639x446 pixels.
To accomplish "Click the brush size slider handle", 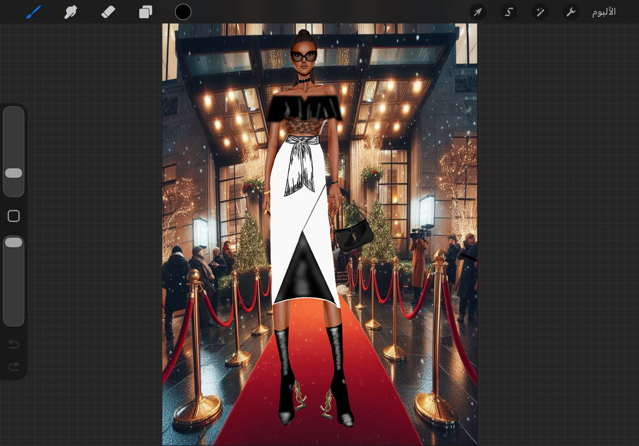I will (14, 173).
